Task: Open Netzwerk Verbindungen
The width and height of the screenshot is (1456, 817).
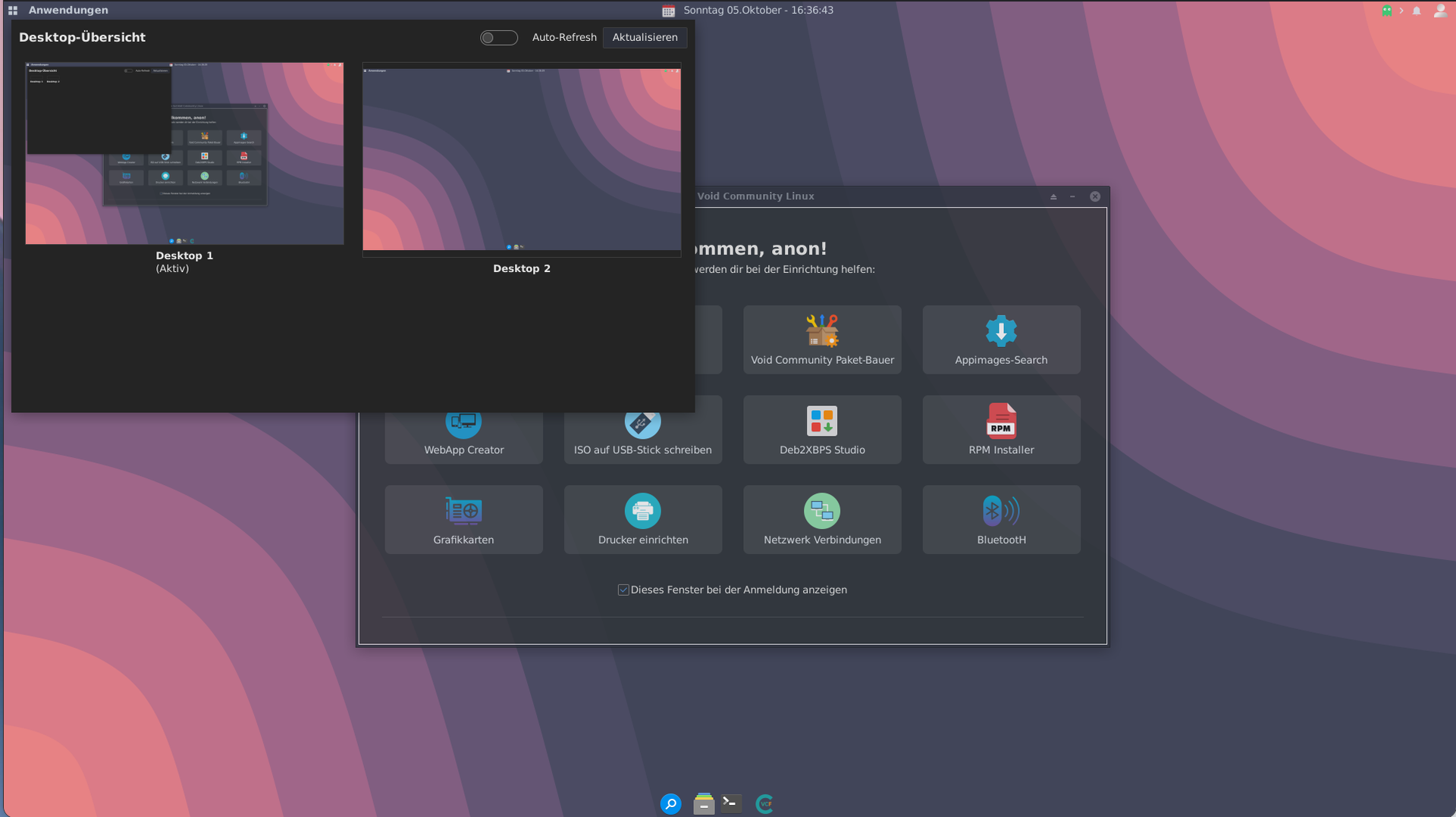Action: (x=822, y=520)
